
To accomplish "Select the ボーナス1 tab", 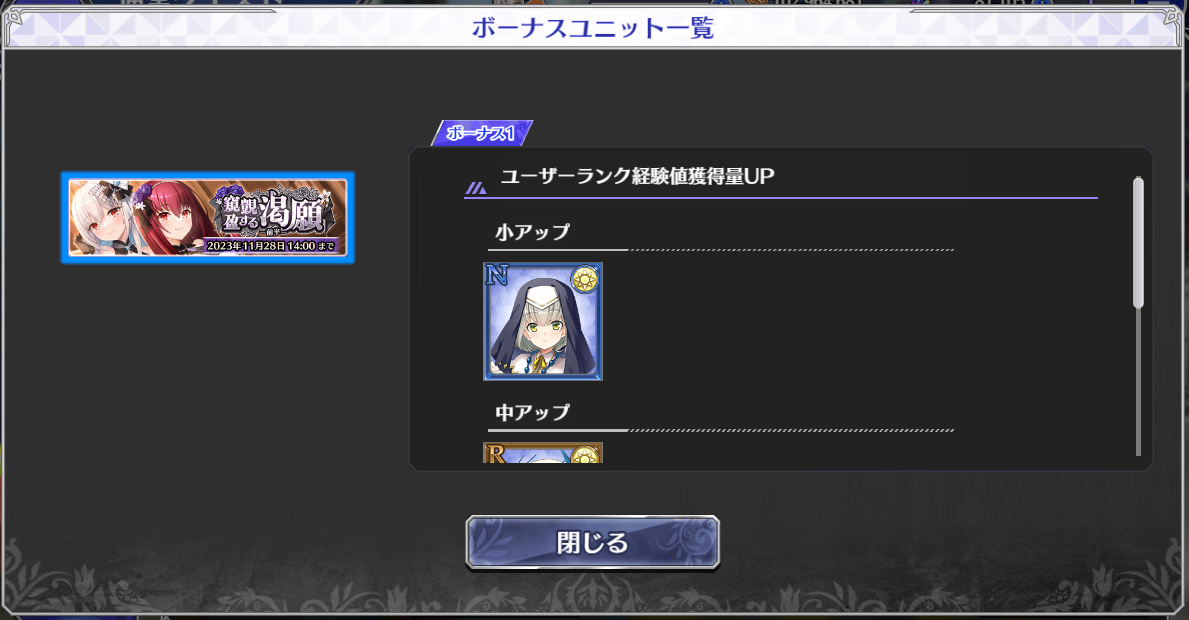I will coord(482,133).
